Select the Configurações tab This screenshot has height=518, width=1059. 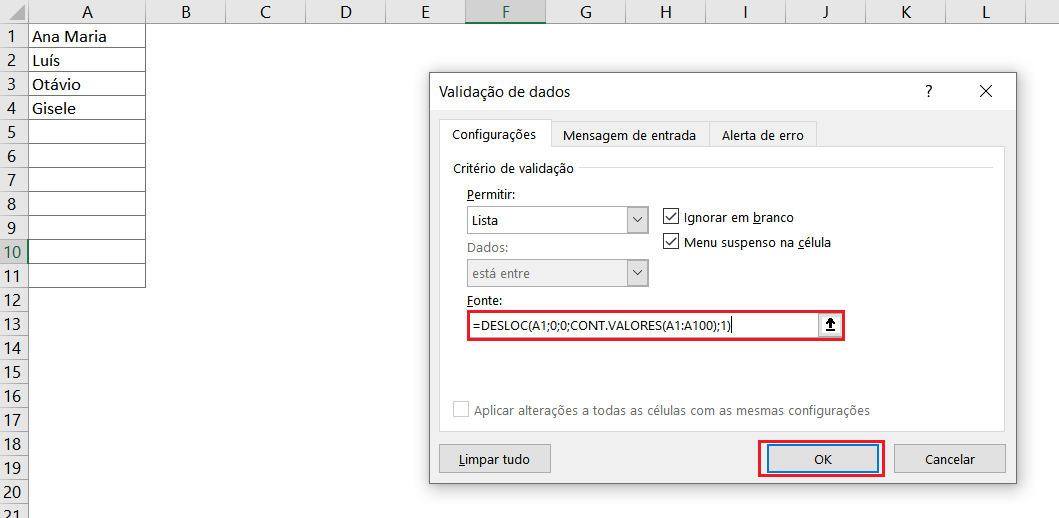494,134
